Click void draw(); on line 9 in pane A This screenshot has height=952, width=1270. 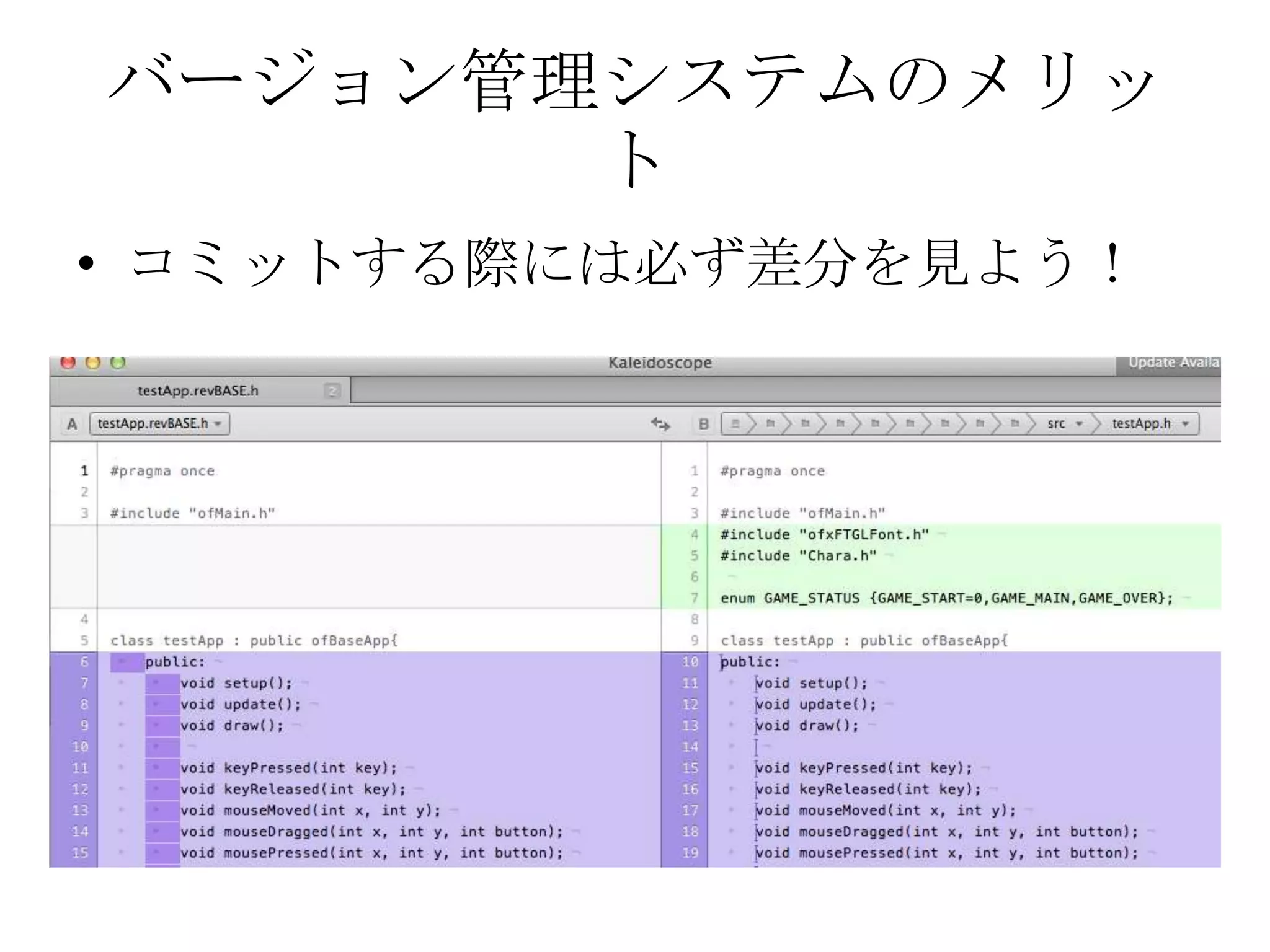232,726
